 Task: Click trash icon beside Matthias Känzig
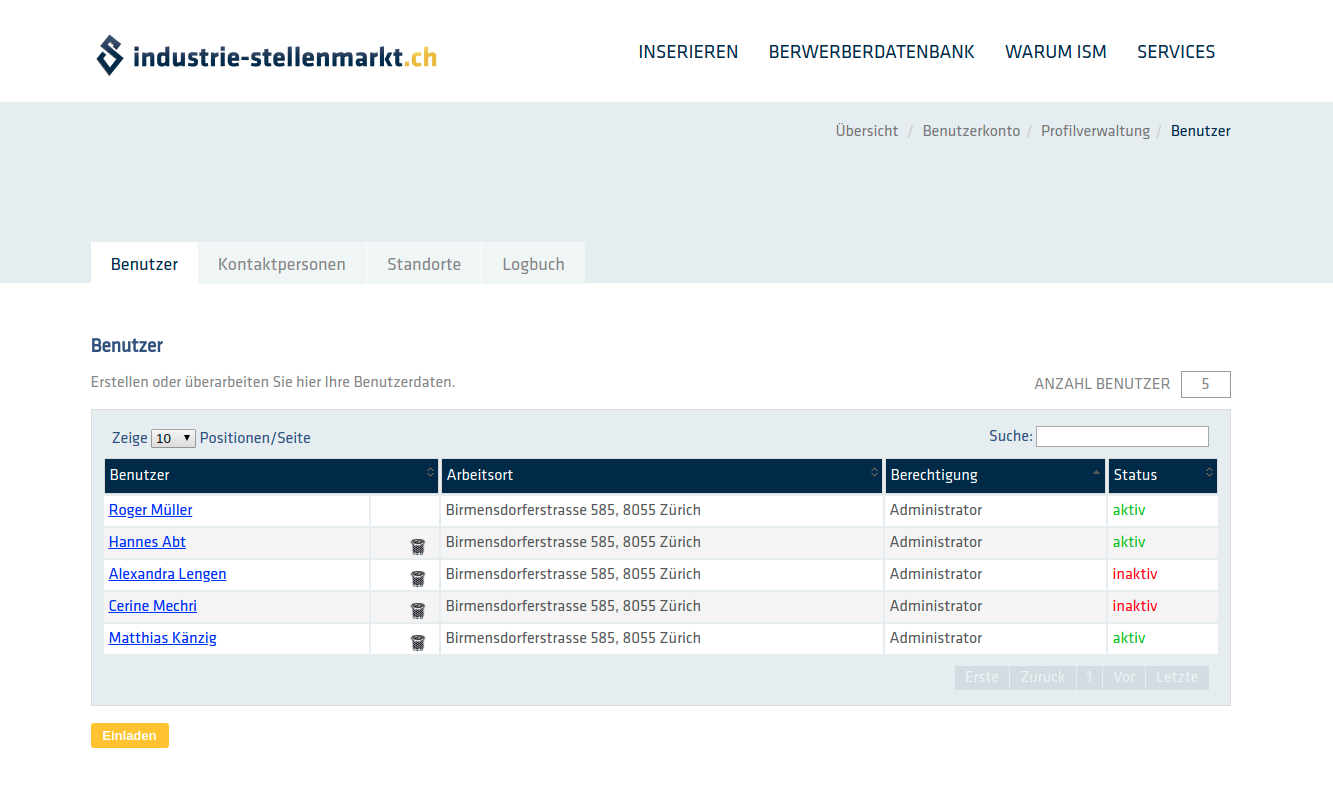[x=418, y=642]
